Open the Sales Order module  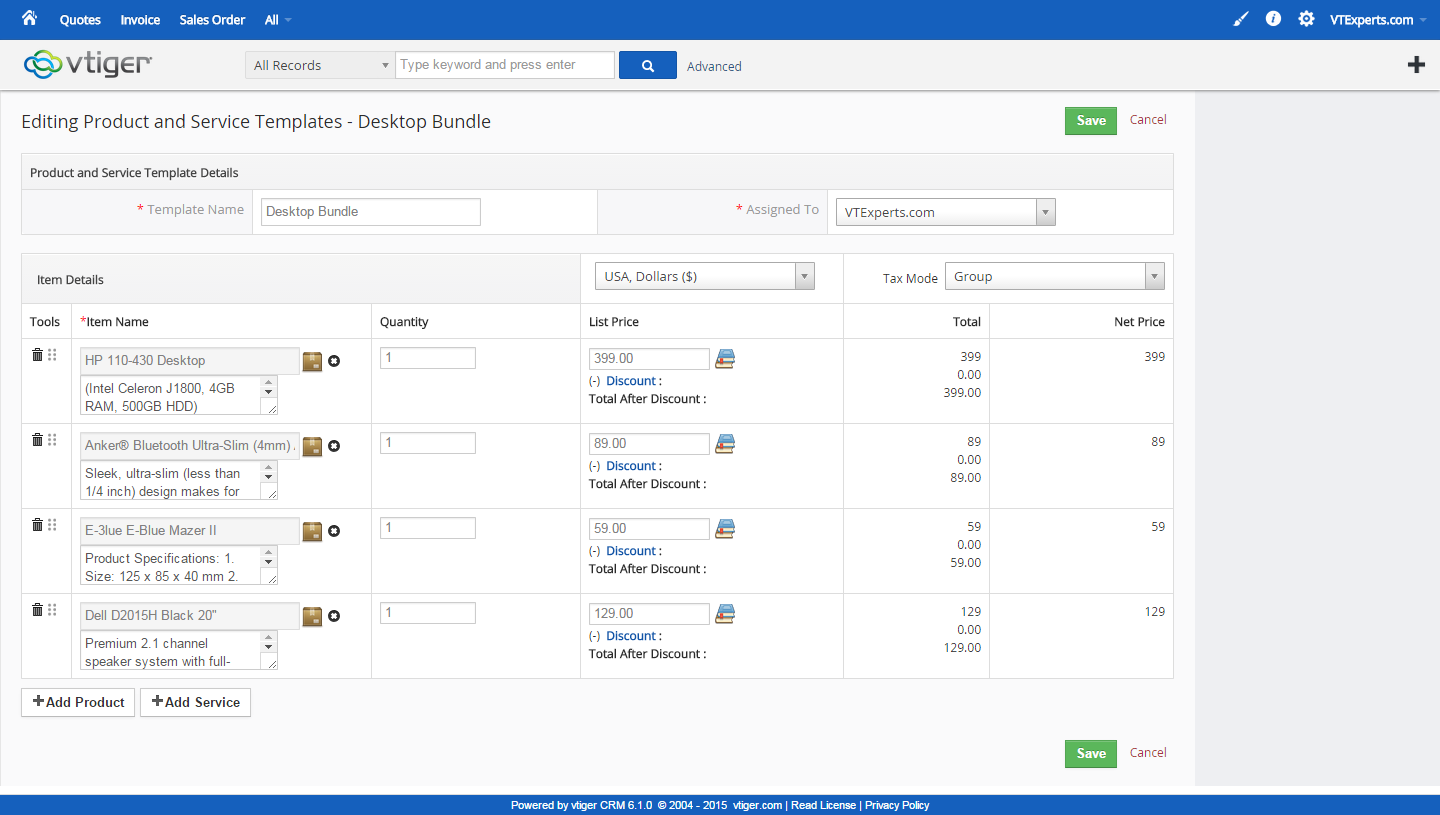coord(212,20)
